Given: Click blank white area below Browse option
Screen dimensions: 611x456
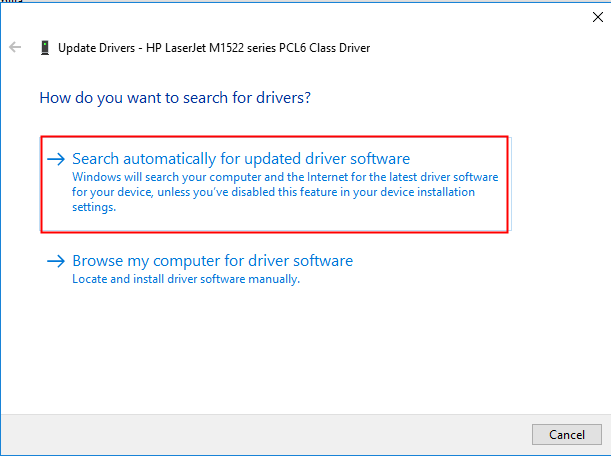Looking at the screenshot, I should pyautogui.click(x=300, y=350).
